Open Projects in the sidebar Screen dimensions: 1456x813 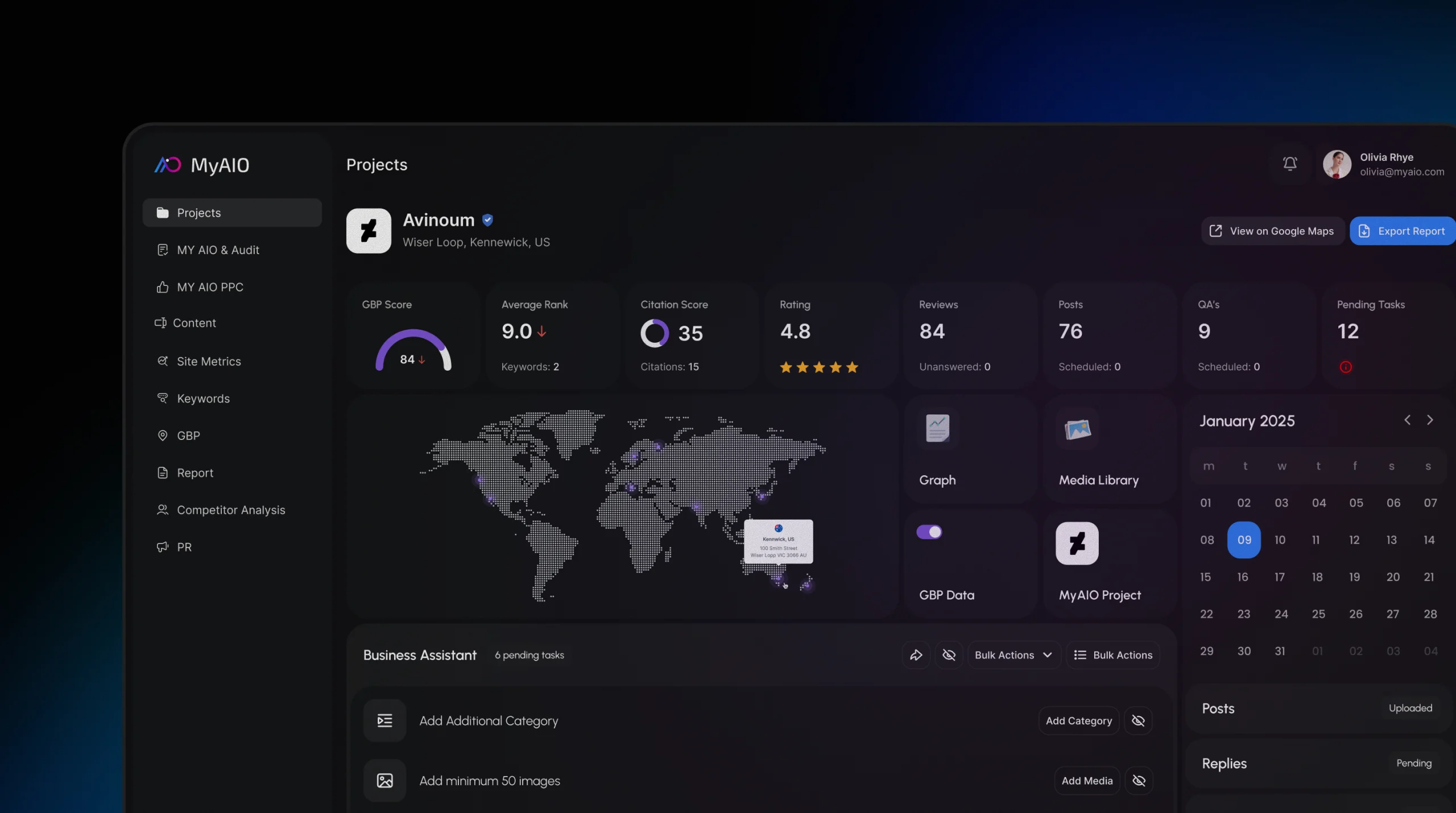tap(232, 213)
